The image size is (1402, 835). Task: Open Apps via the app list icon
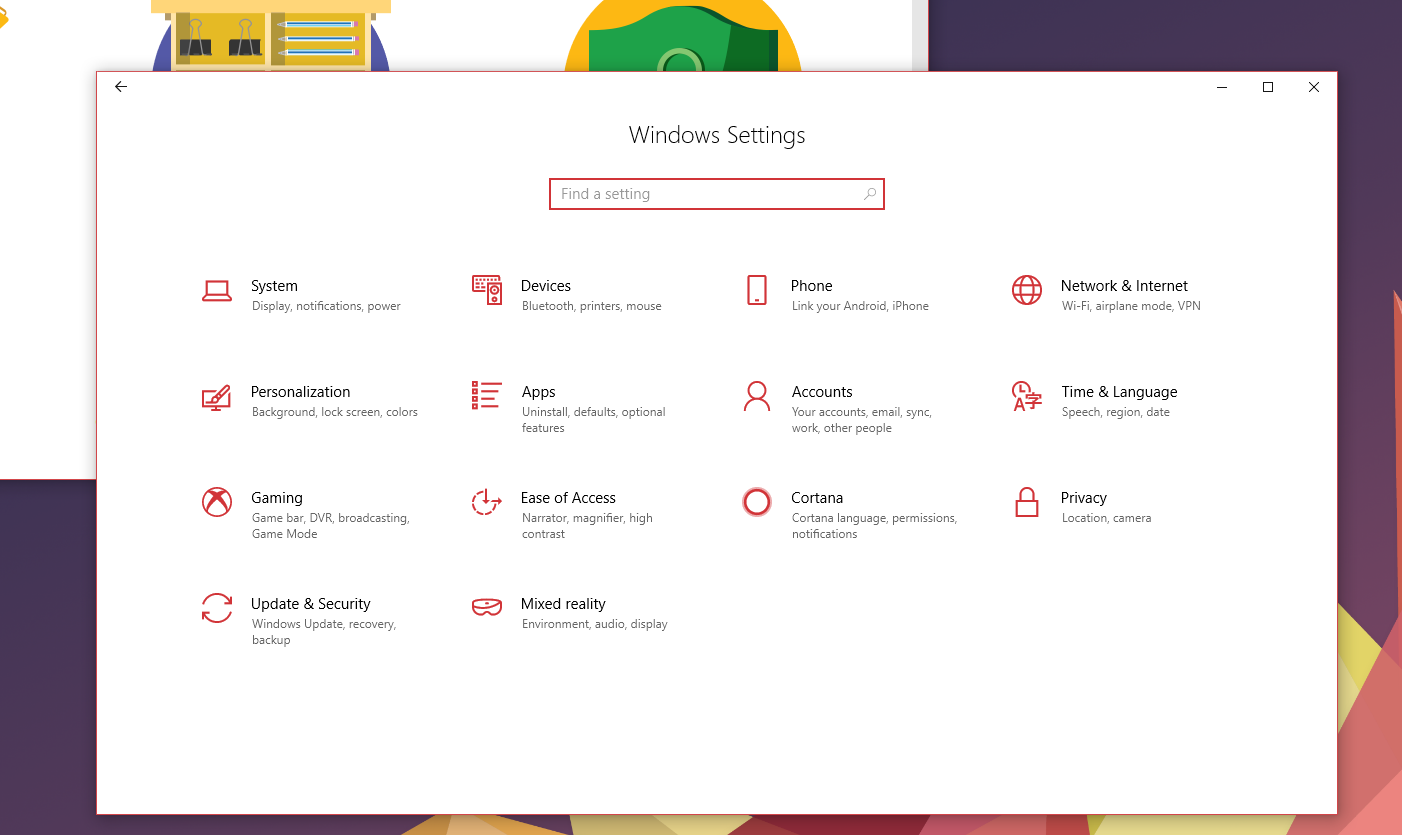coord(486,397)
